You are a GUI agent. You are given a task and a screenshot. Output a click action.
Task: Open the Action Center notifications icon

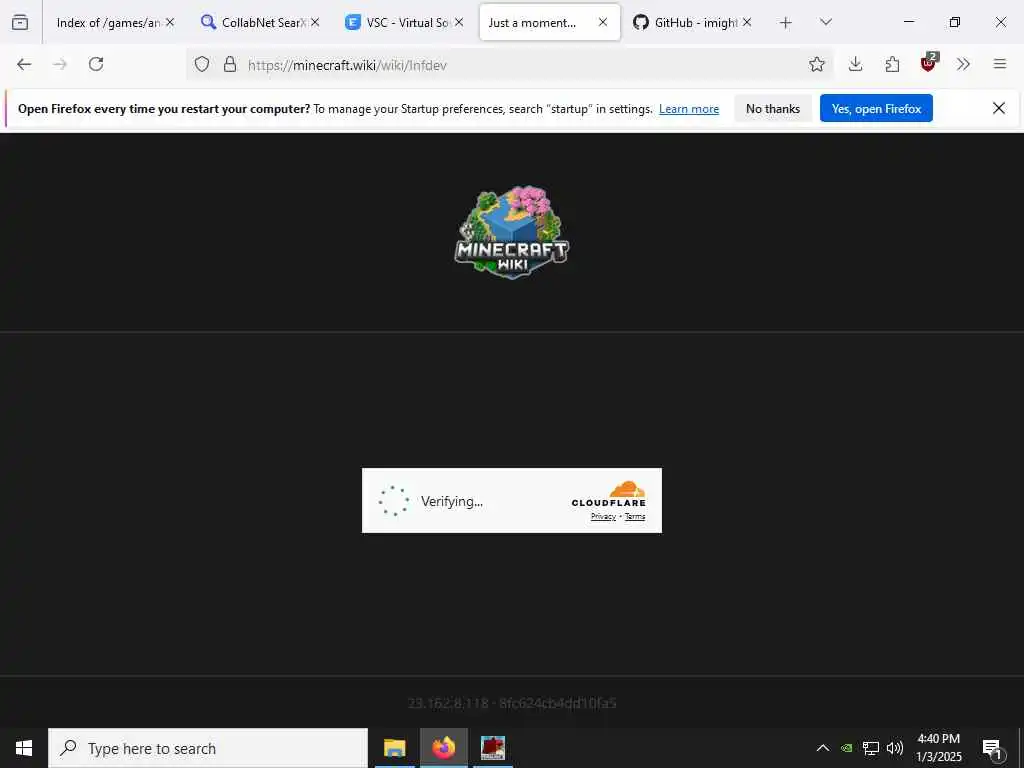coord(992,748)
